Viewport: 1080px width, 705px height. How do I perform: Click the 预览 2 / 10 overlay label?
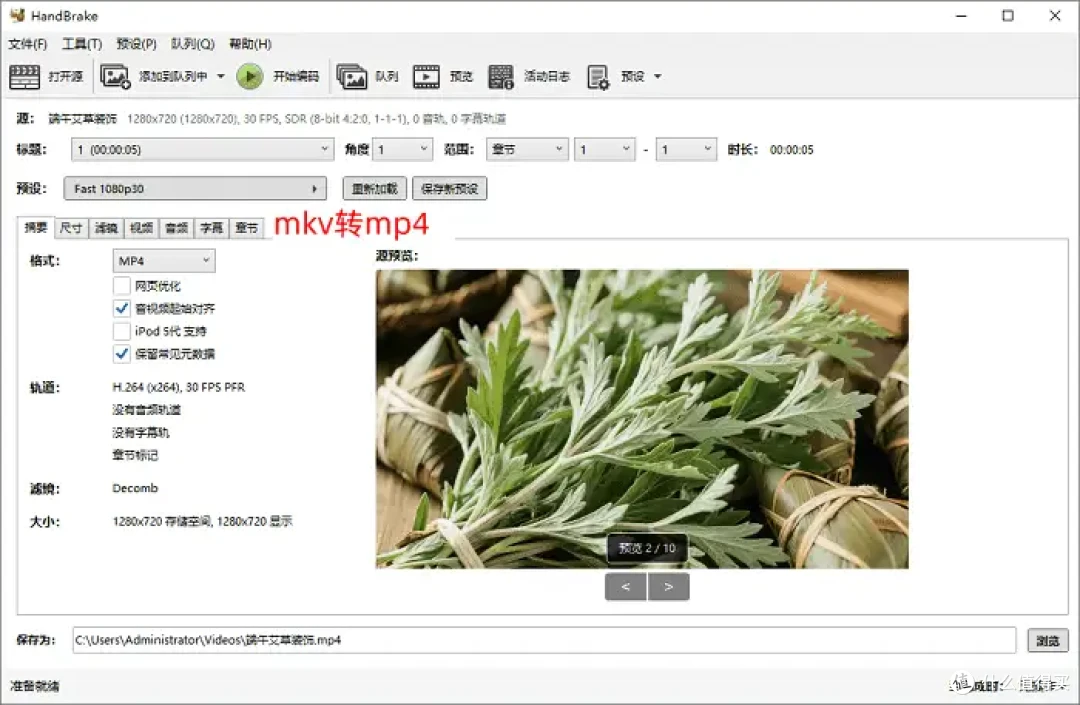click(x=647, y=548)
